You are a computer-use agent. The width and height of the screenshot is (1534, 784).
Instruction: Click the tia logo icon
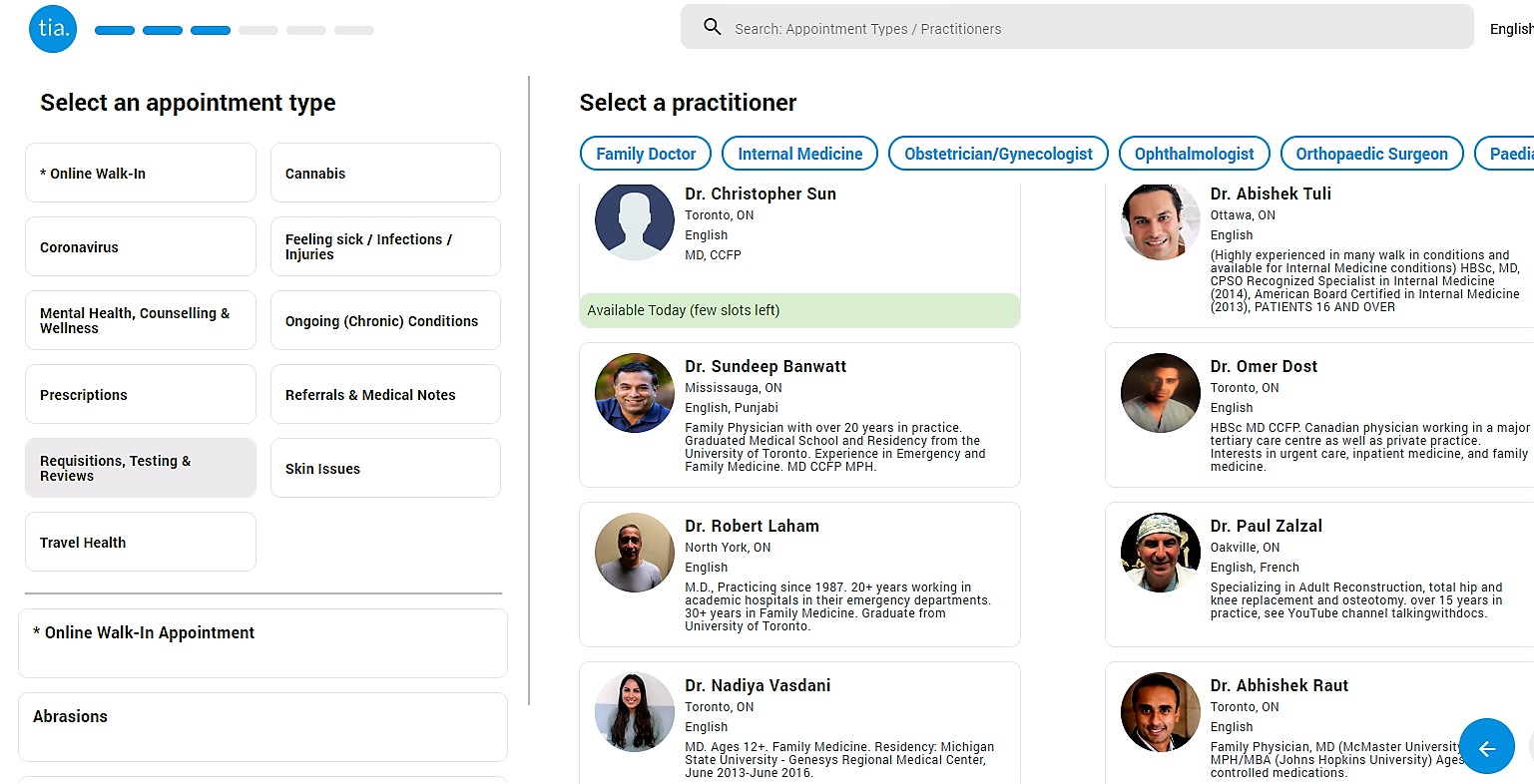53,28
